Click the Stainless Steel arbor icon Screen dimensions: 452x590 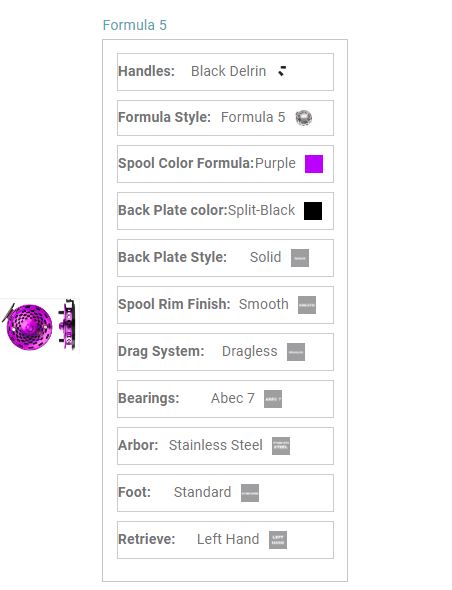pyautogui.click(x=281, y=446)
